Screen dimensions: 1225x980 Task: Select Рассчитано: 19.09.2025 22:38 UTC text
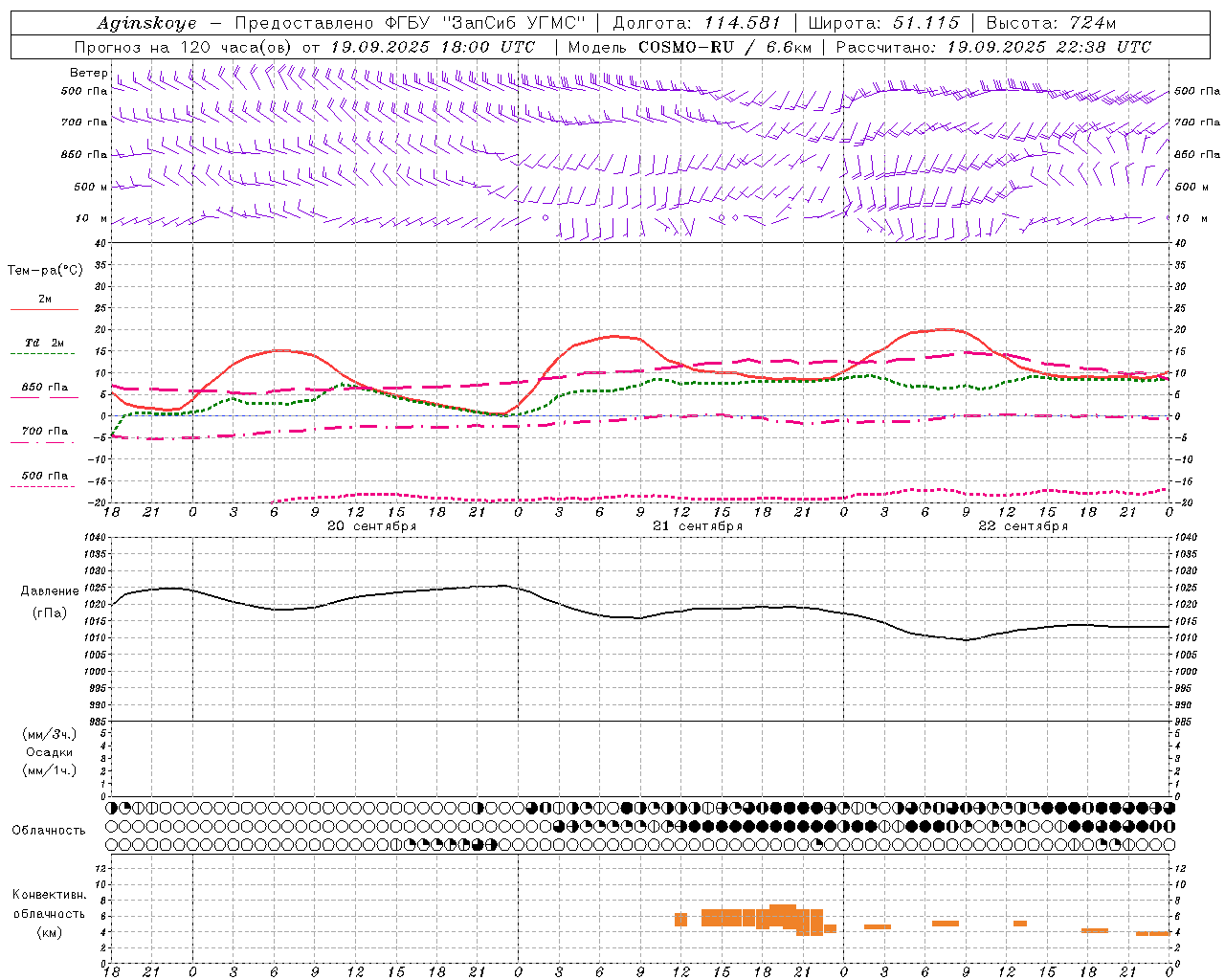993,47
